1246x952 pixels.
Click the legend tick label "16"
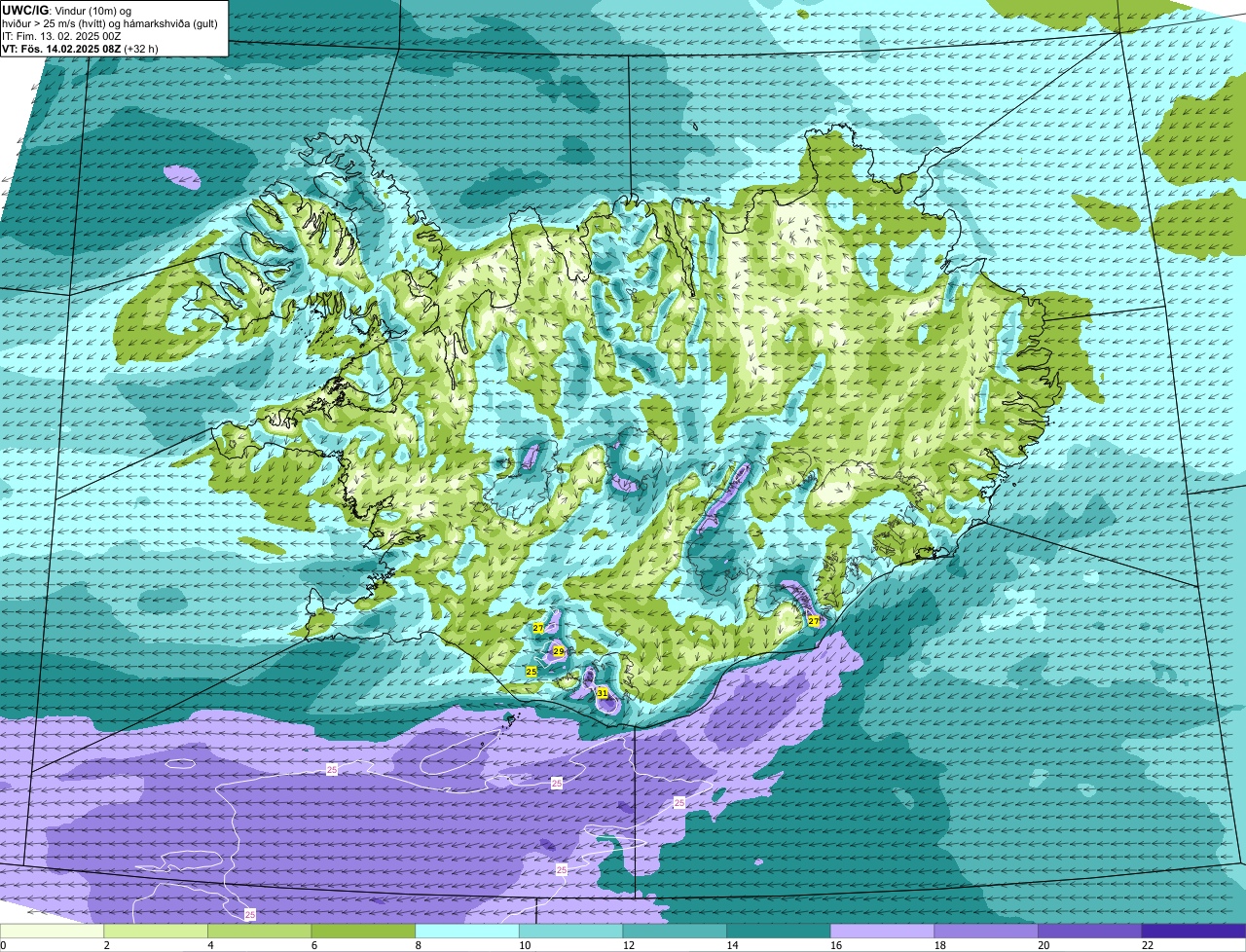[836, 945]
